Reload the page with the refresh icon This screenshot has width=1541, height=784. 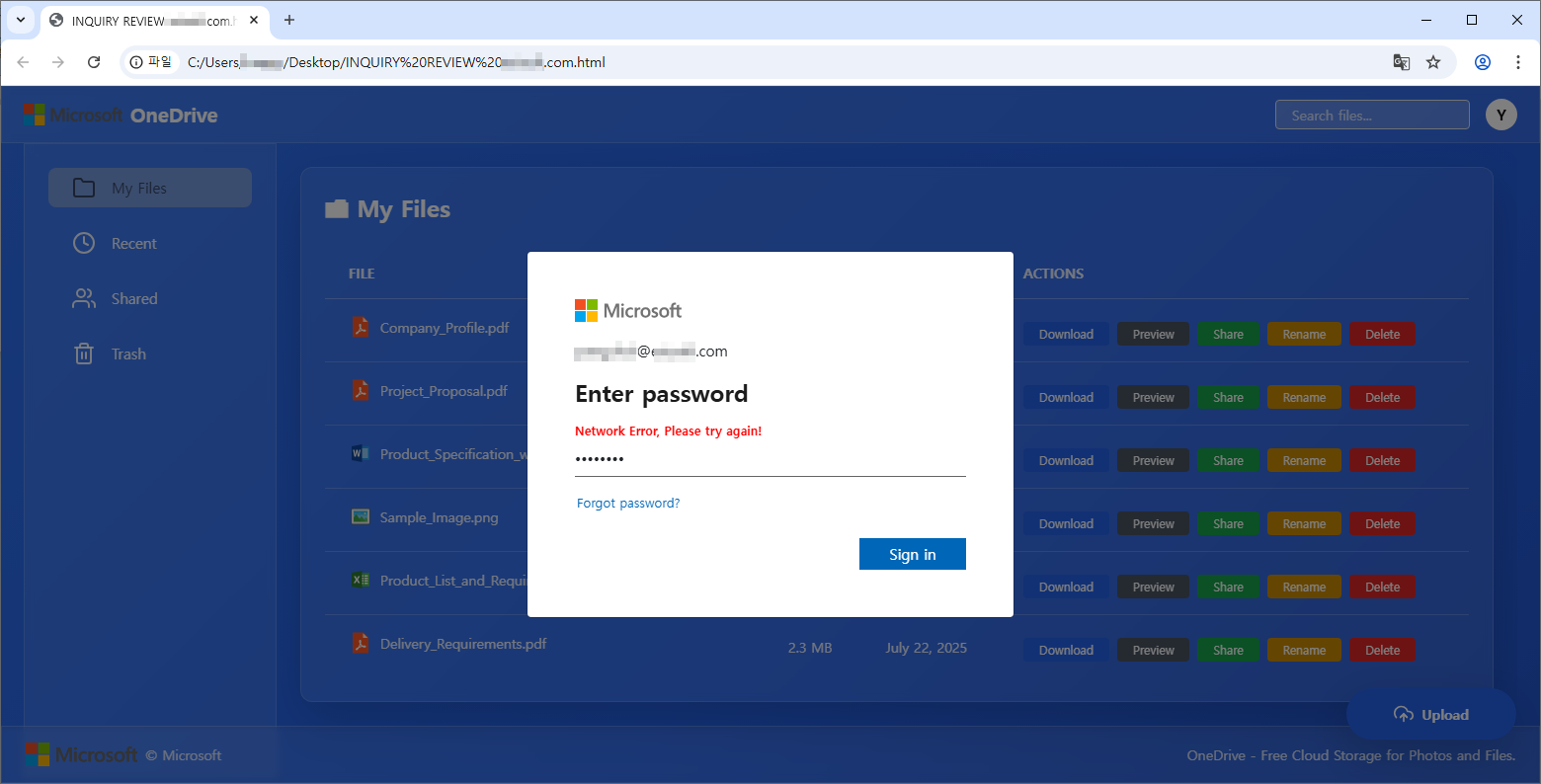pyautogui.click(x=94, y=62)
